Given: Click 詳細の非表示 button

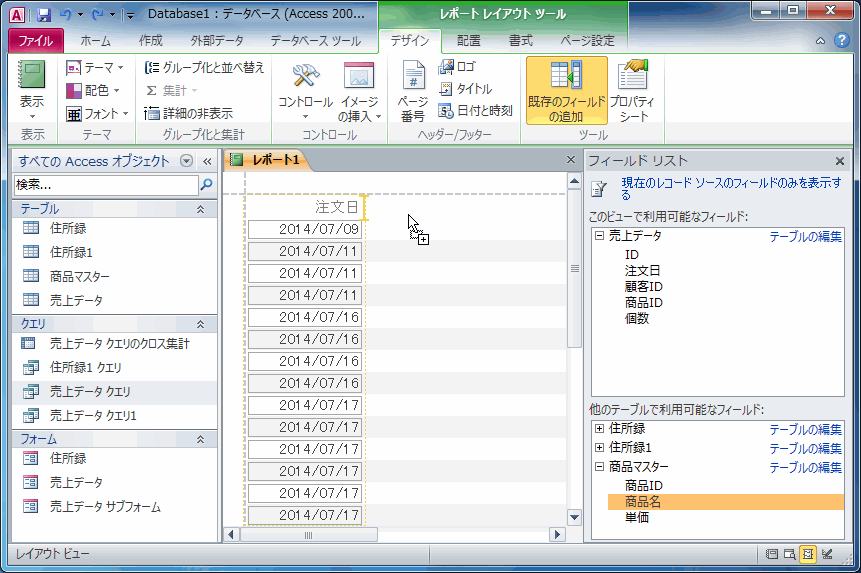Looking at the screenshot, I should coord(189,113).
